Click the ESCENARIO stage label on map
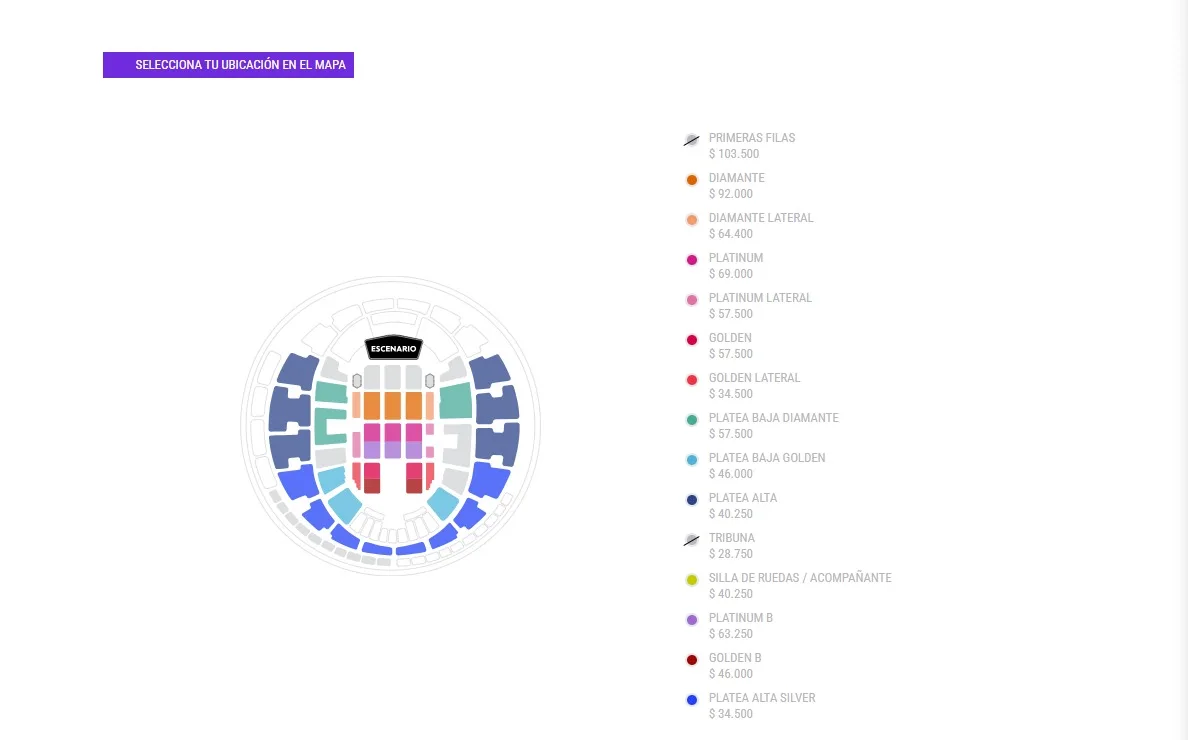 point(393,348)
